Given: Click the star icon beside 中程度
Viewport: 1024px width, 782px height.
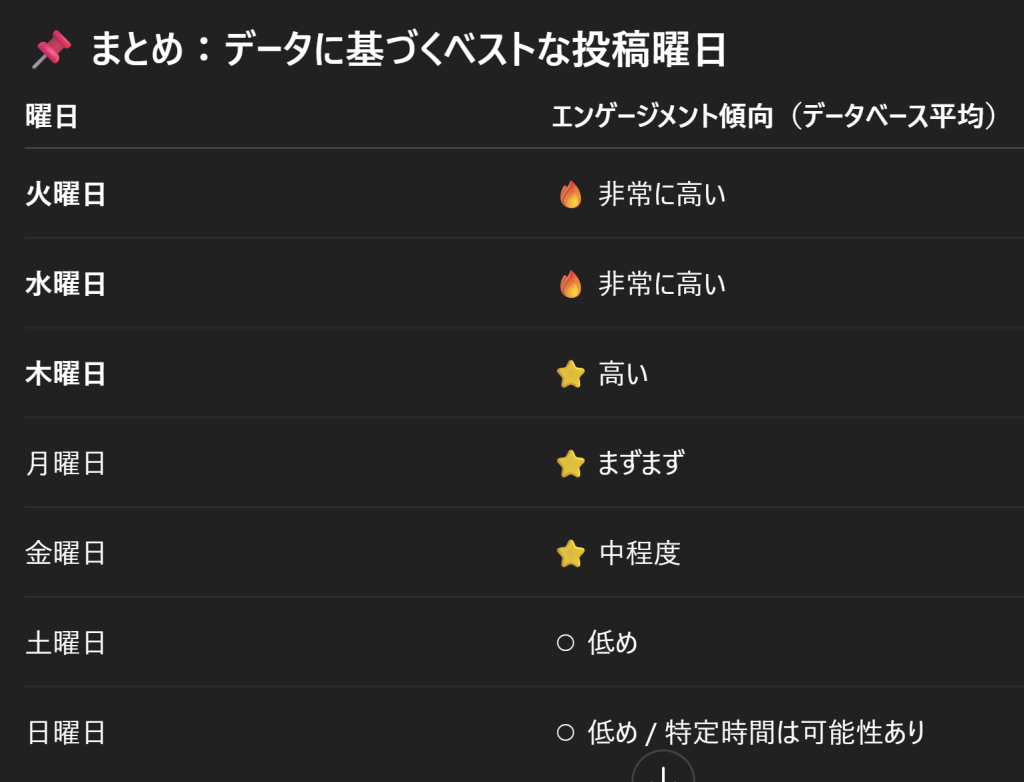Looking at the screenshot, I should [x=570, y=553].
